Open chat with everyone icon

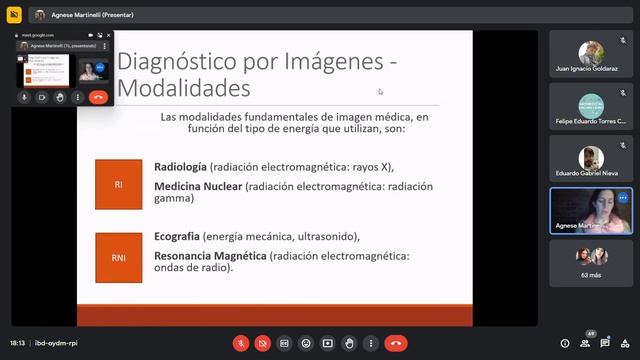tap(605, 343)
